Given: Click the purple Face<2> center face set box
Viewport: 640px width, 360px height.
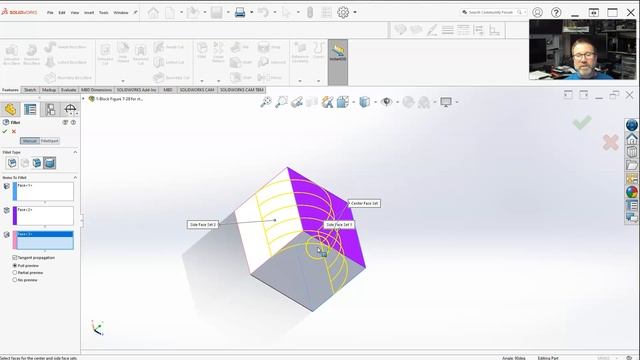Looking at the screenshot, I should pos(43,216).
